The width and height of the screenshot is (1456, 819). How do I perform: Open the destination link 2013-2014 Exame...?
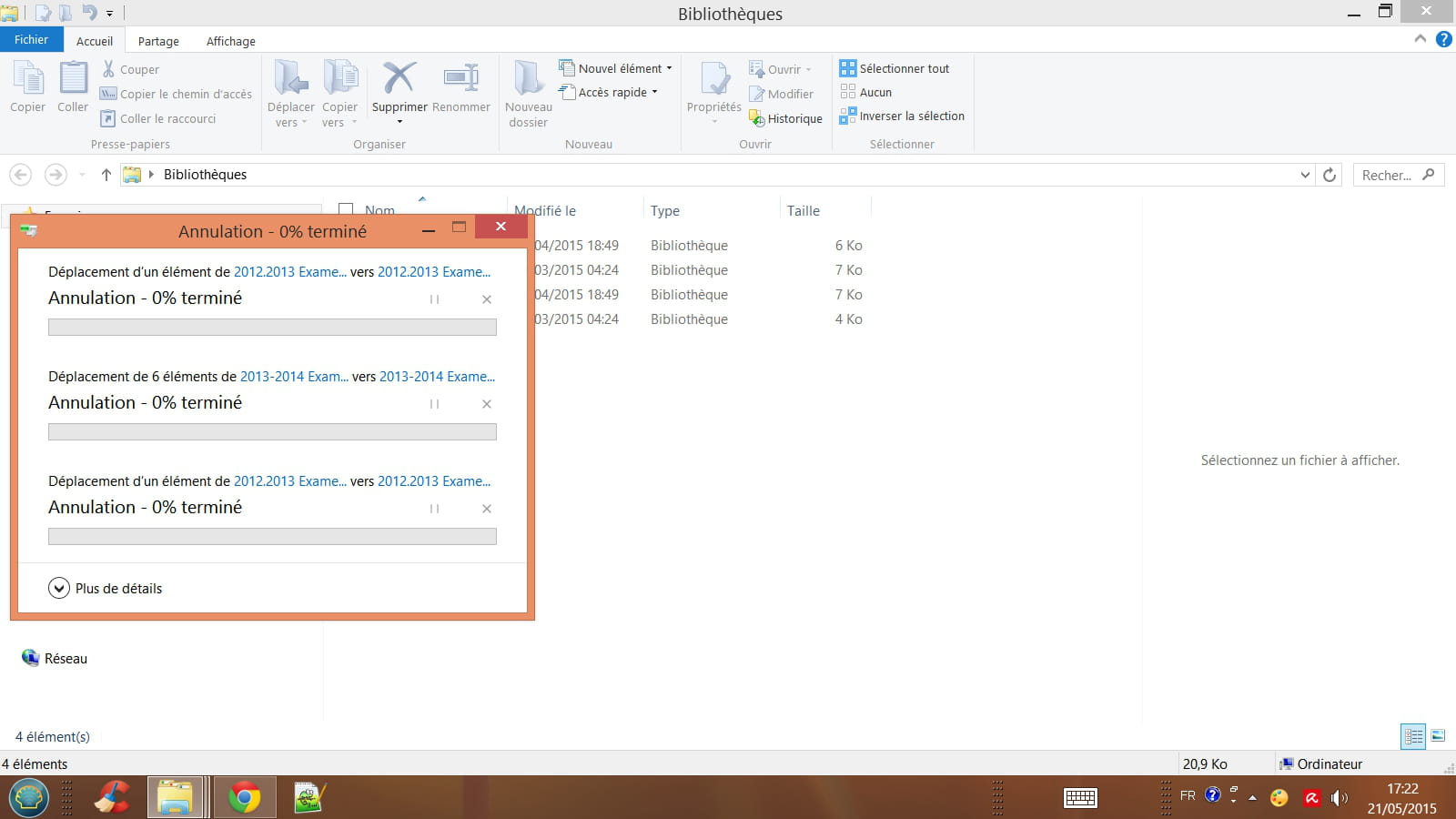tap(437, 376)
